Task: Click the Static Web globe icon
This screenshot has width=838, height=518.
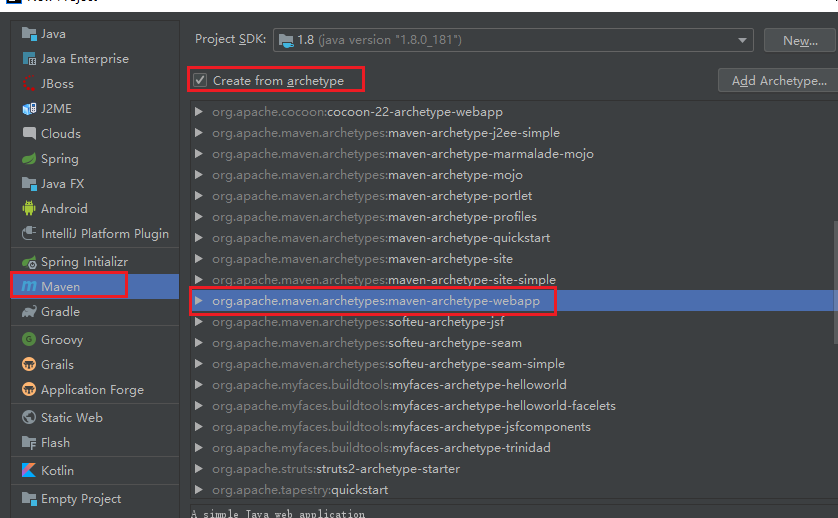Action: 29,418
